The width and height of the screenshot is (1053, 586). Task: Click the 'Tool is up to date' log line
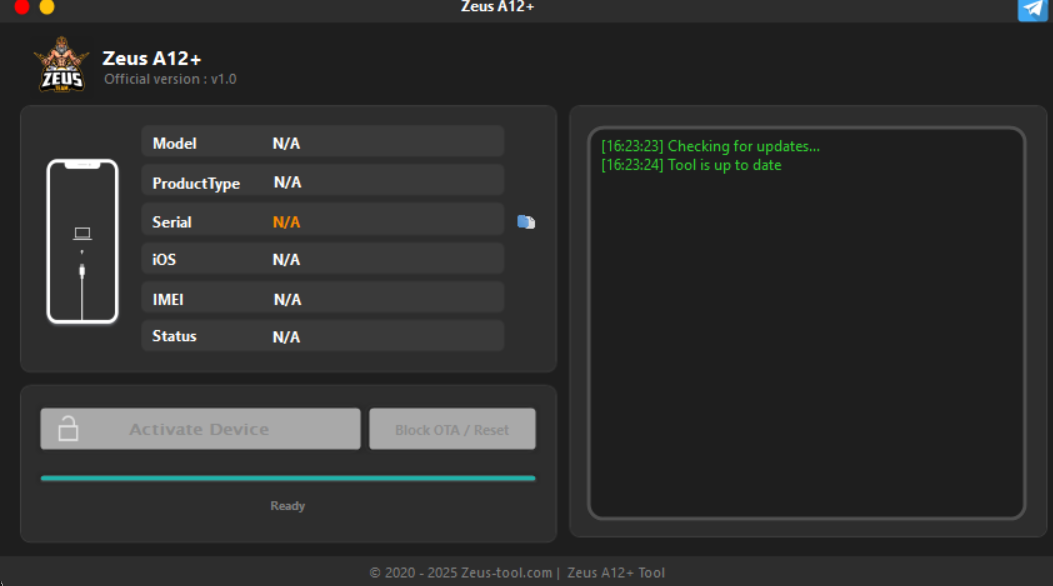click(x=691, y=165)
